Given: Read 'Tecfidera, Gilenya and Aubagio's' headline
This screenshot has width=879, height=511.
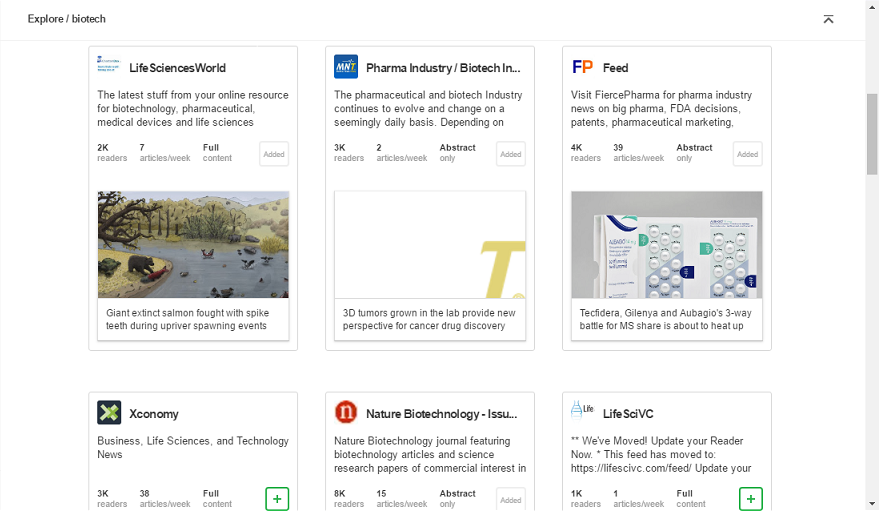Looking at the screenshot, I should 665,319.
